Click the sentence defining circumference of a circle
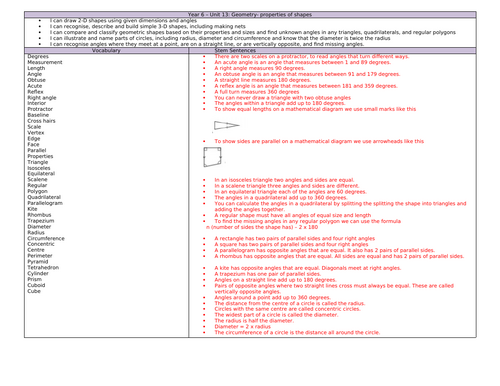This screenshot has height=386, width=500. pyautogui.click(x=297, y=333)
